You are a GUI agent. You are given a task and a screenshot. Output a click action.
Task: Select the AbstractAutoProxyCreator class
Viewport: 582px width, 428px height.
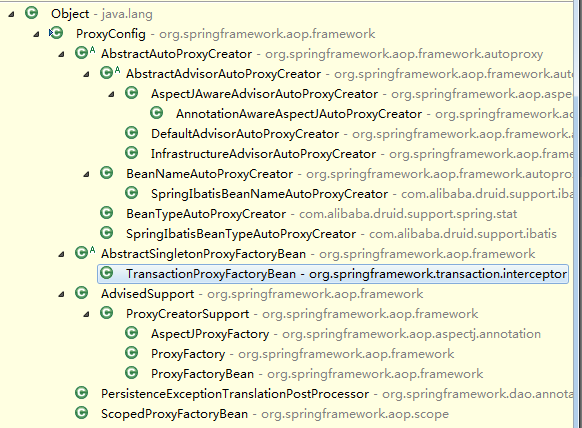(176, 54)
